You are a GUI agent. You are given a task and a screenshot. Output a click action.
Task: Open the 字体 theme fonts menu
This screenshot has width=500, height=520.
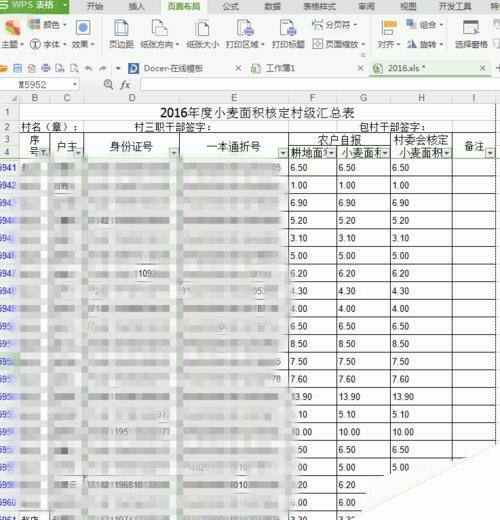click(48, 44)
